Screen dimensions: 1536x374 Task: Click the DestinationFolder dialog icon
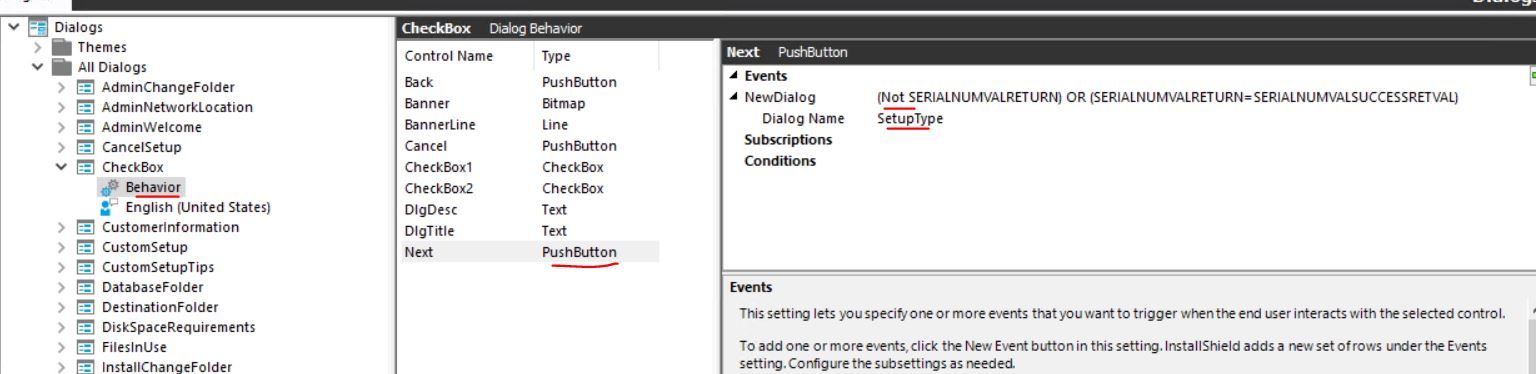point(87,307)
